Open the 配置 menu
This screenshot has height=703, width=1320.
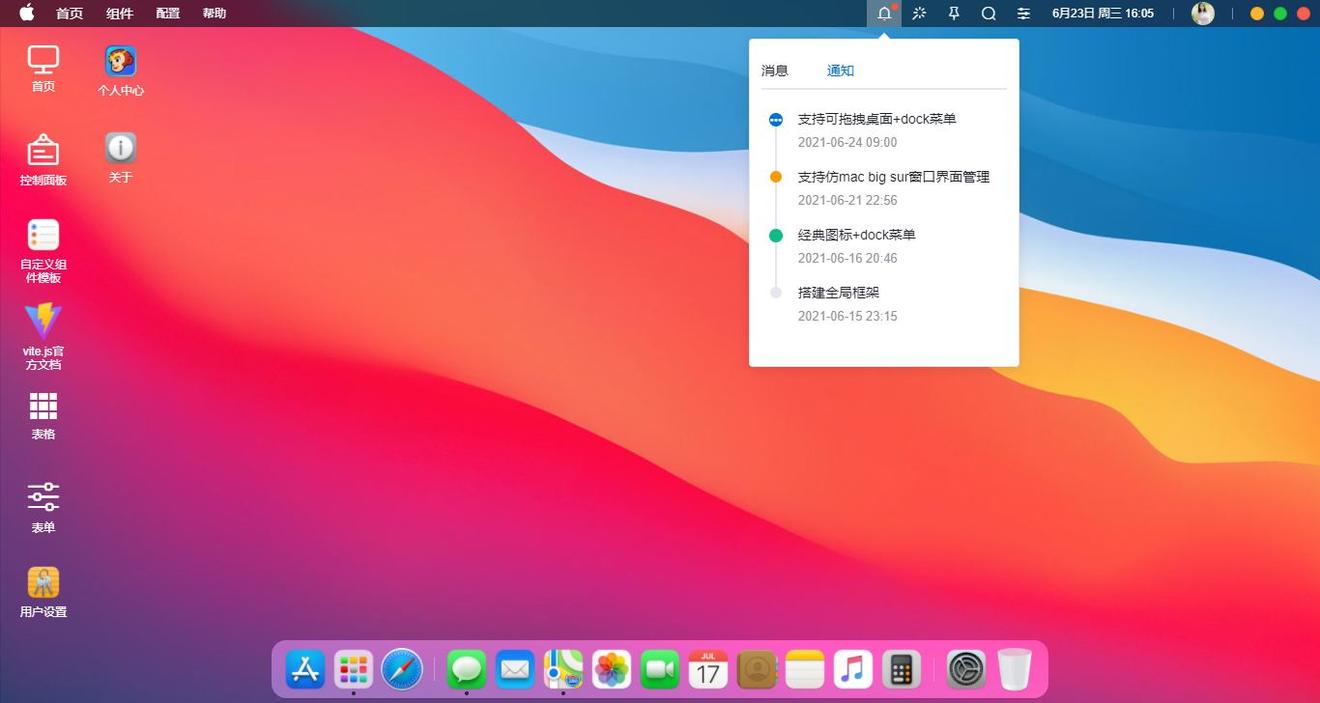pos(168,13)
